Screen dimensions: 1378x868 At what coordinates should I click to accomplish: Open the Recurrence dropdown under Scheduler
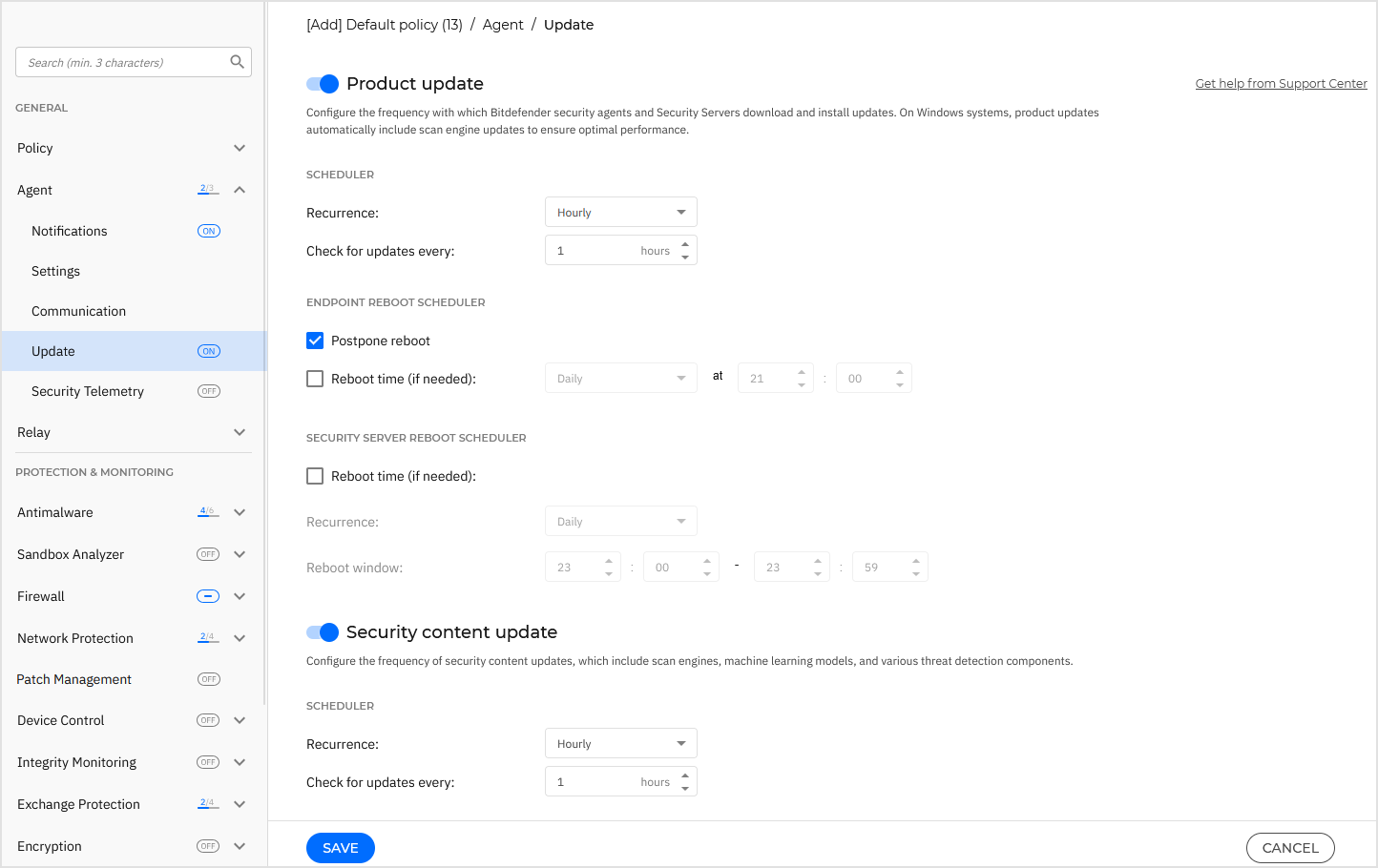tap(620, 211)
